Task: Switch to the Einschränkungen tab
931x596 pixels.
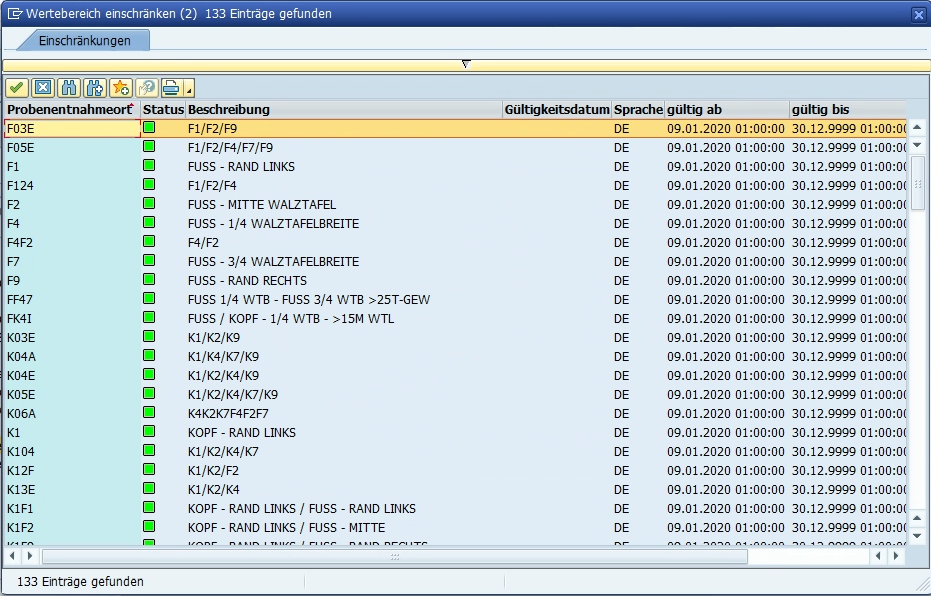Action: pos(84,40)
